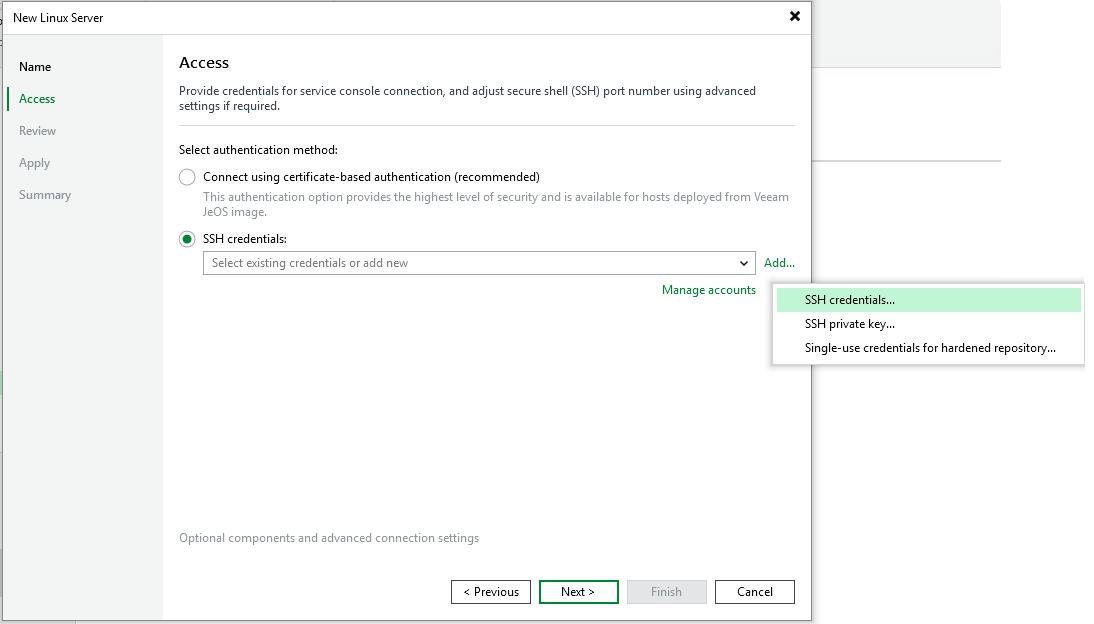Click inside the existing credentials combo box
Viewport: 1094px width, 624px height.
(x=468, y=263)
